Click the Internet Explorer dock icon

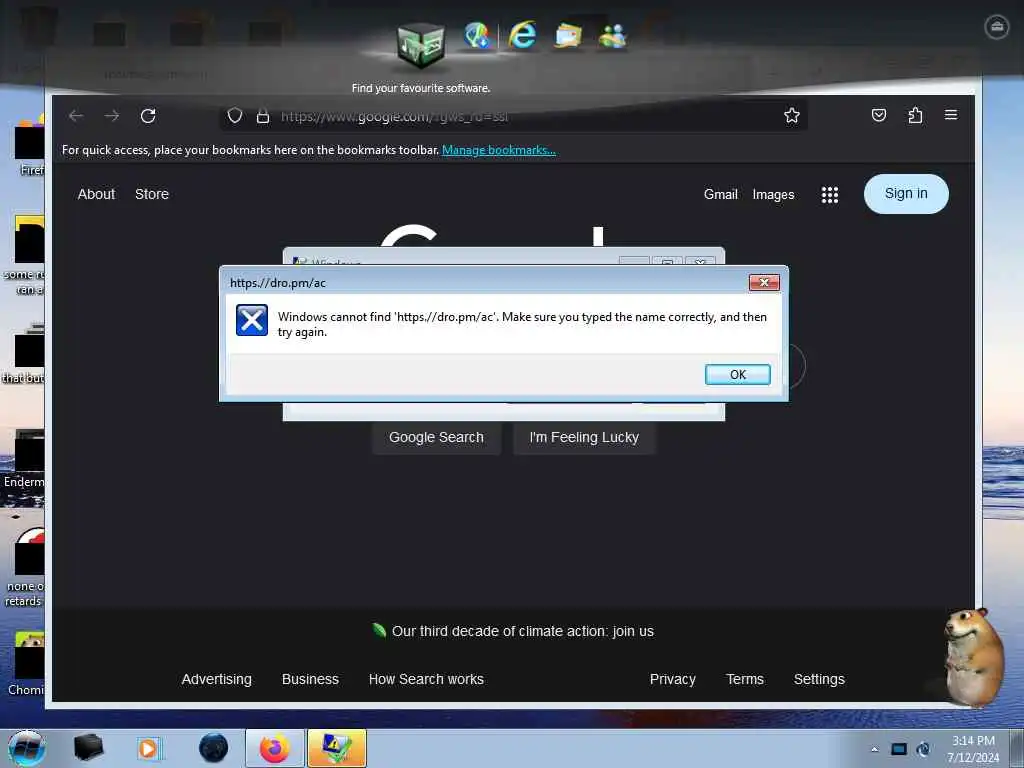pos(522,35)
